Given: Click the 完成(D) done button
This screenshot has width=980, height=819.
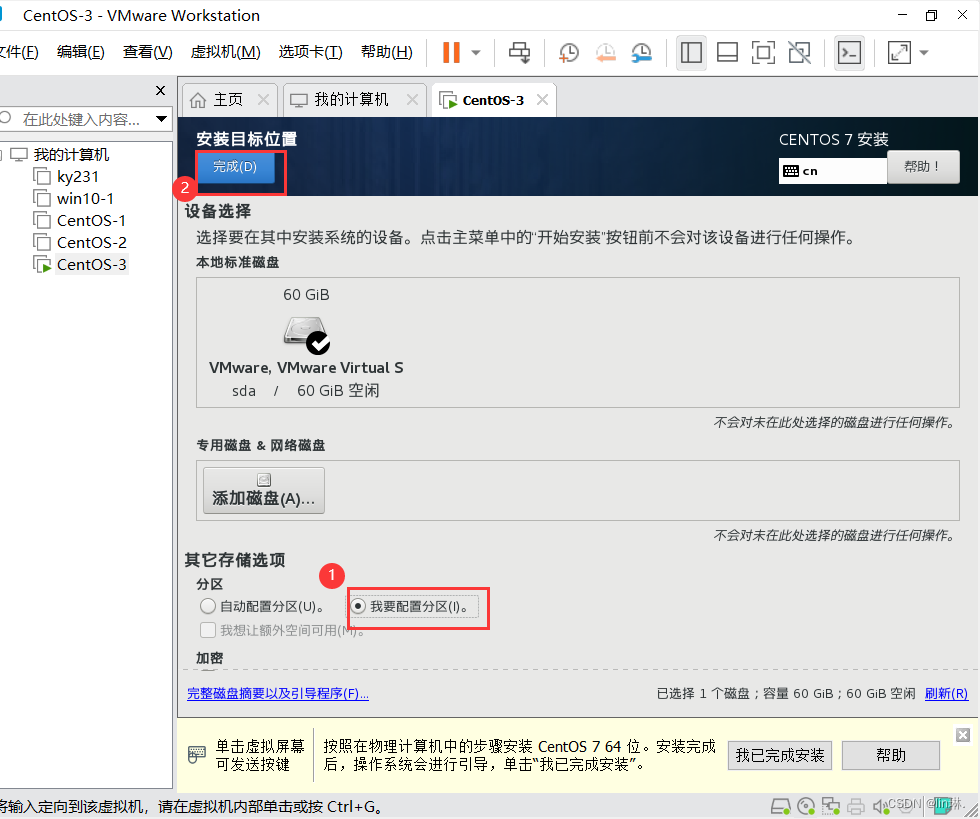Looking at the screenshot, I should point(235,167).
